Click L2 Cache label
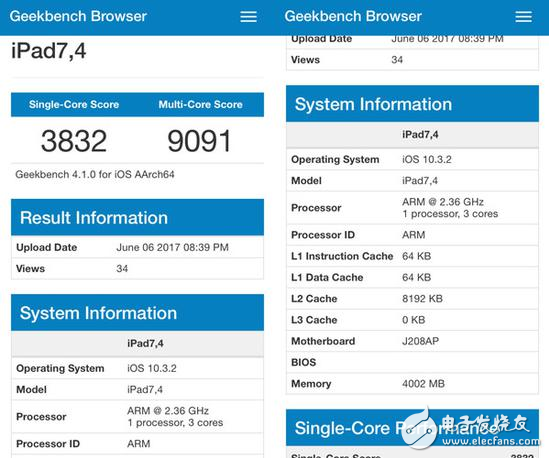Screen dimensions: 549x458 pos(314,299)
